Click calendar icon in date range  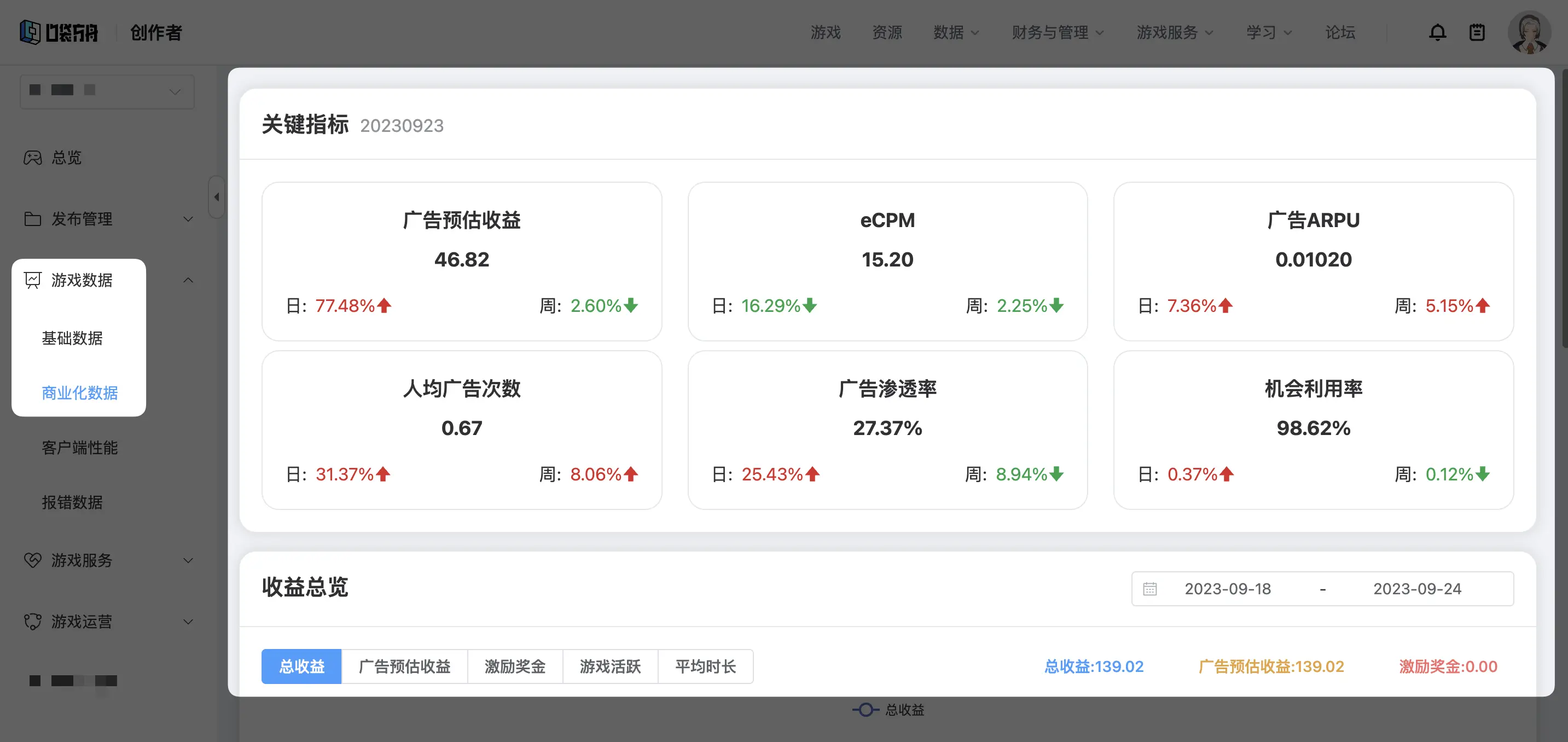tap(1149, 589)
